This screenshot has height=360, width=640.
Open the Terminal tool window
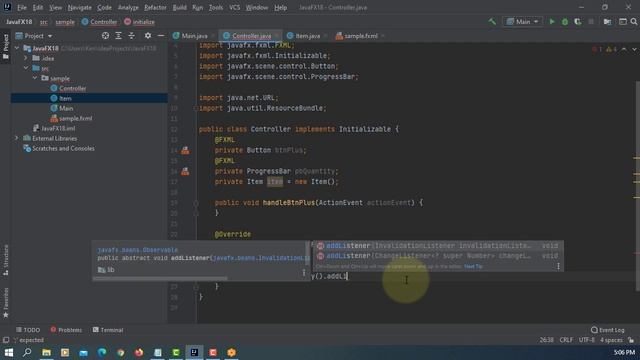(x=108, y=330)
